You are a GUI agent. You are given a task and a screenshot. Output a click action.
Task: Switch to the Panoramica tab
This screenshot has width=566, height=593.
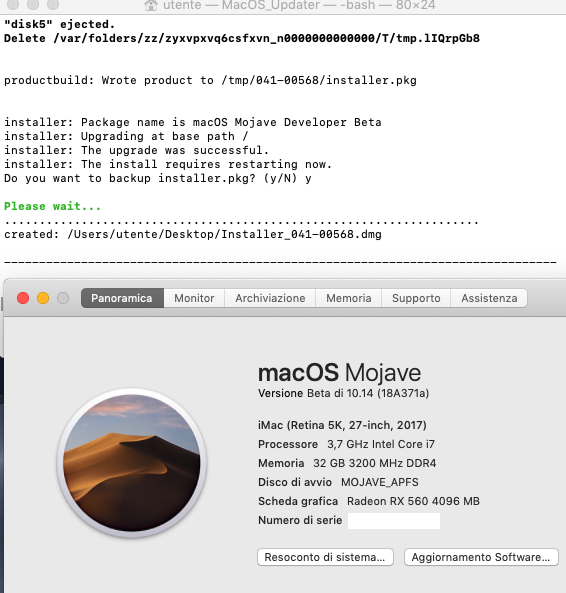(122, 298)
